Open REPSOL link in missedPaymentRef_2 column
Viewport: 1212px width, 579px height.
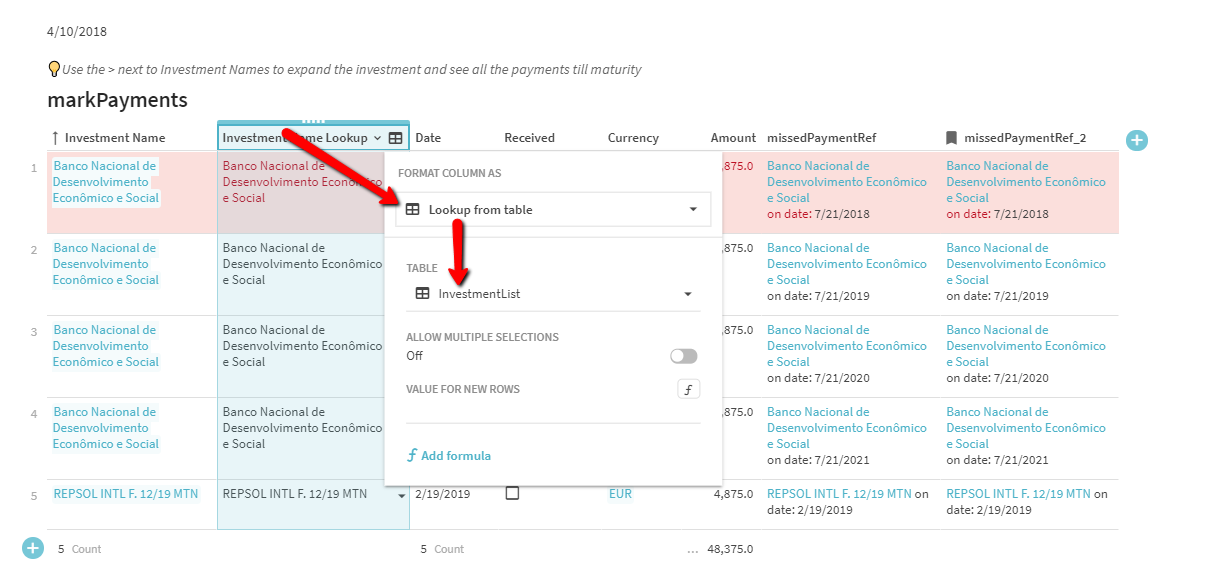(1018, 494)
